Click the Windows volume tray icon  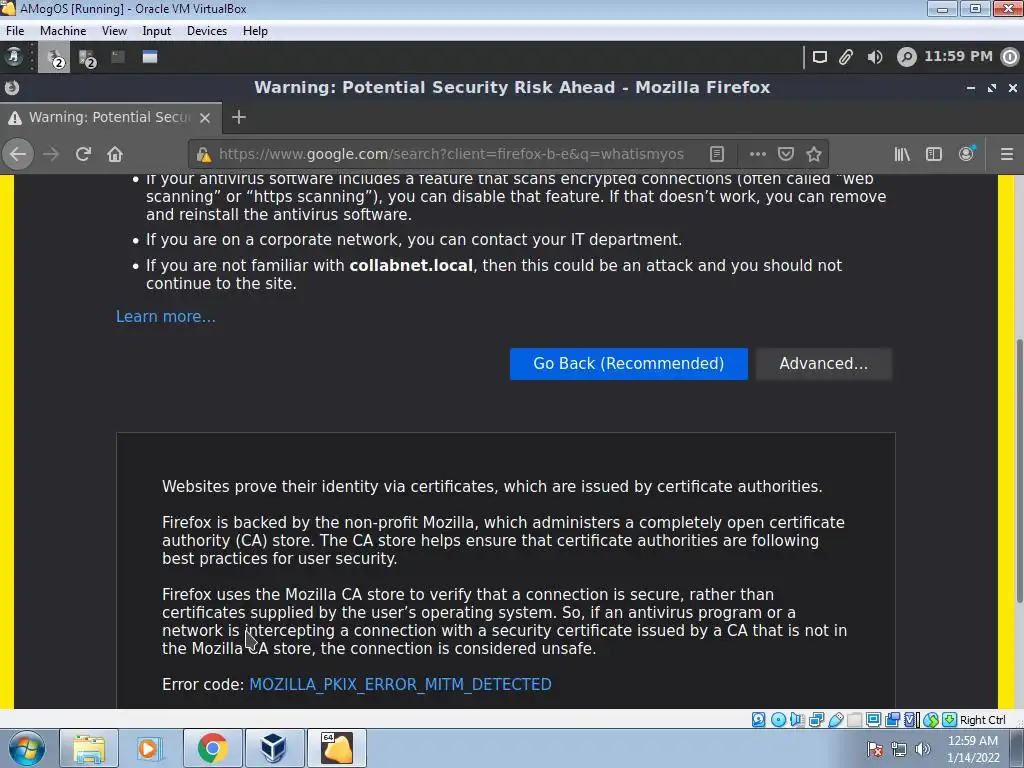coord(922,749)
